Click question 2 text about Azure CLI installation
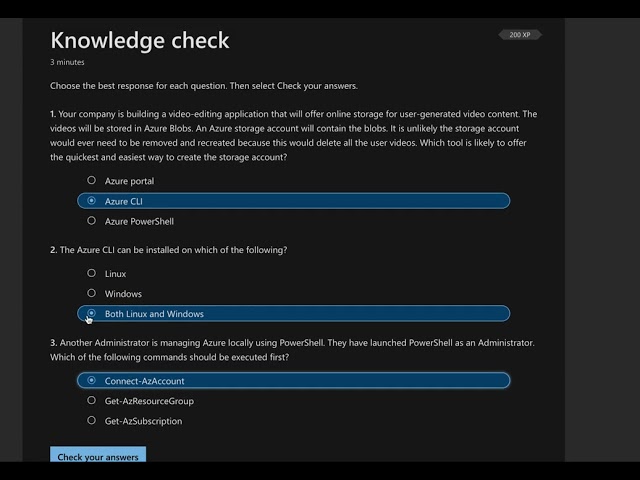 pos(169,250)
